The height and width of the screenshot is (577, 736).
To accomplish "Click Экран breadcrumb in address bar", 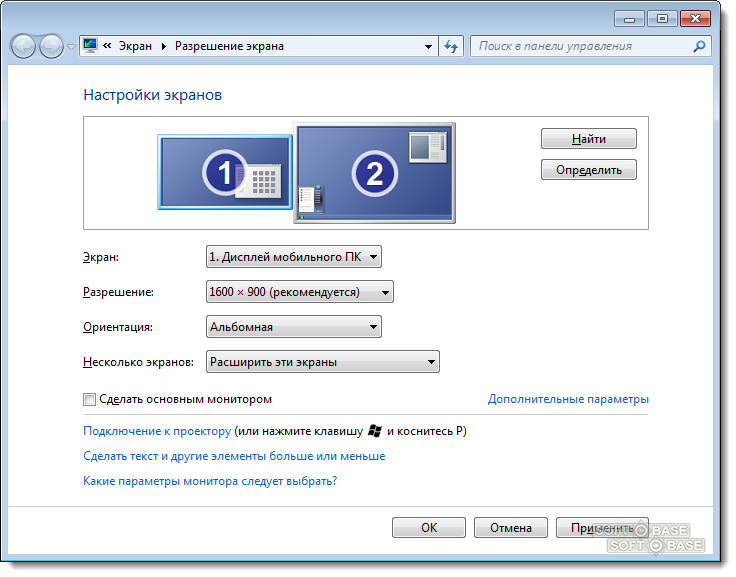I will coord(135,46).
